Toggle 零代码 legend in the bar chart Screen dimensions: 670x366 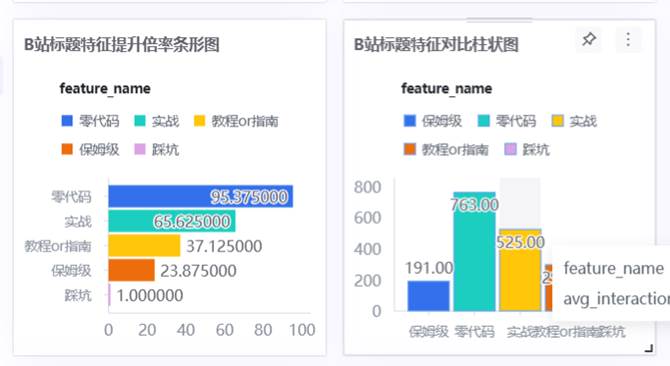(x=90, y=121)
